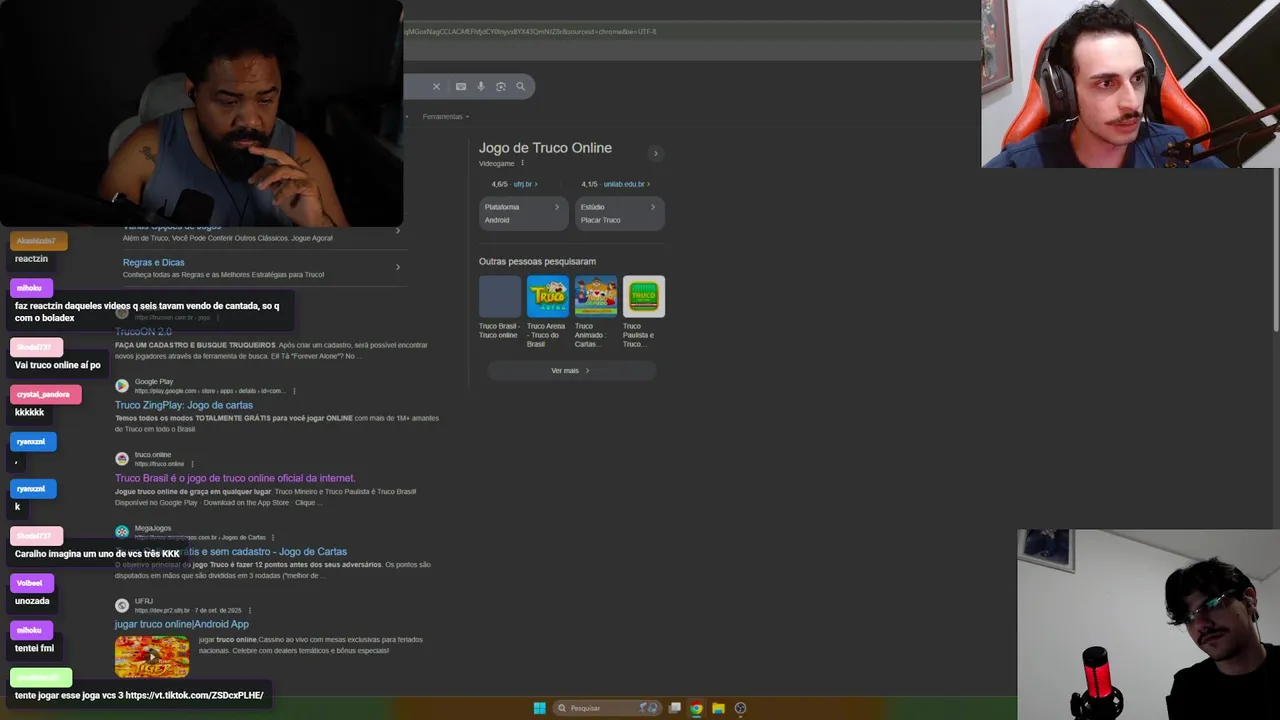Click mihoku's chat username badge above faz reactzin message
Screen dimensions: 1280x720
tap(30, 288)
